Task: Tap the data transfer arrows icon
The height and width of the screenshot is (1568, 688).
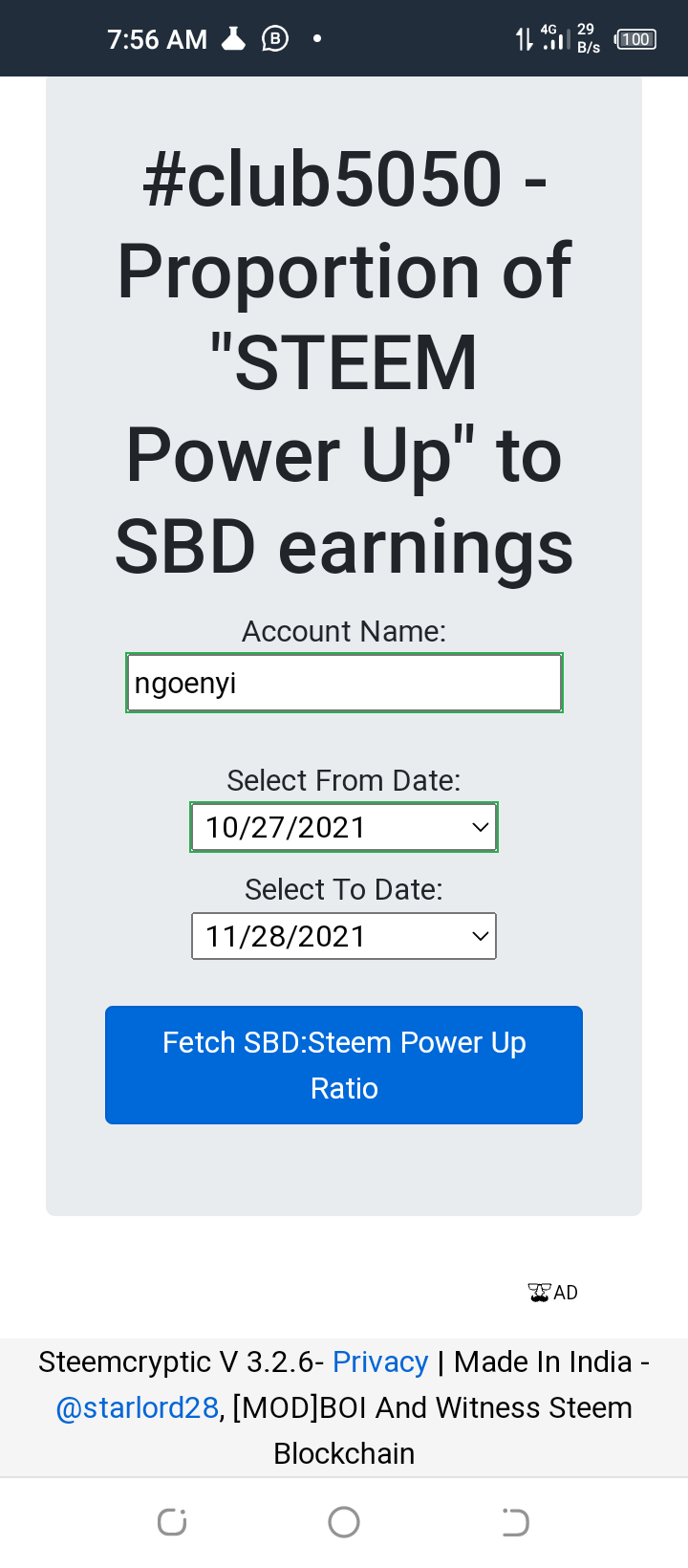Action: tap(525, 39)
